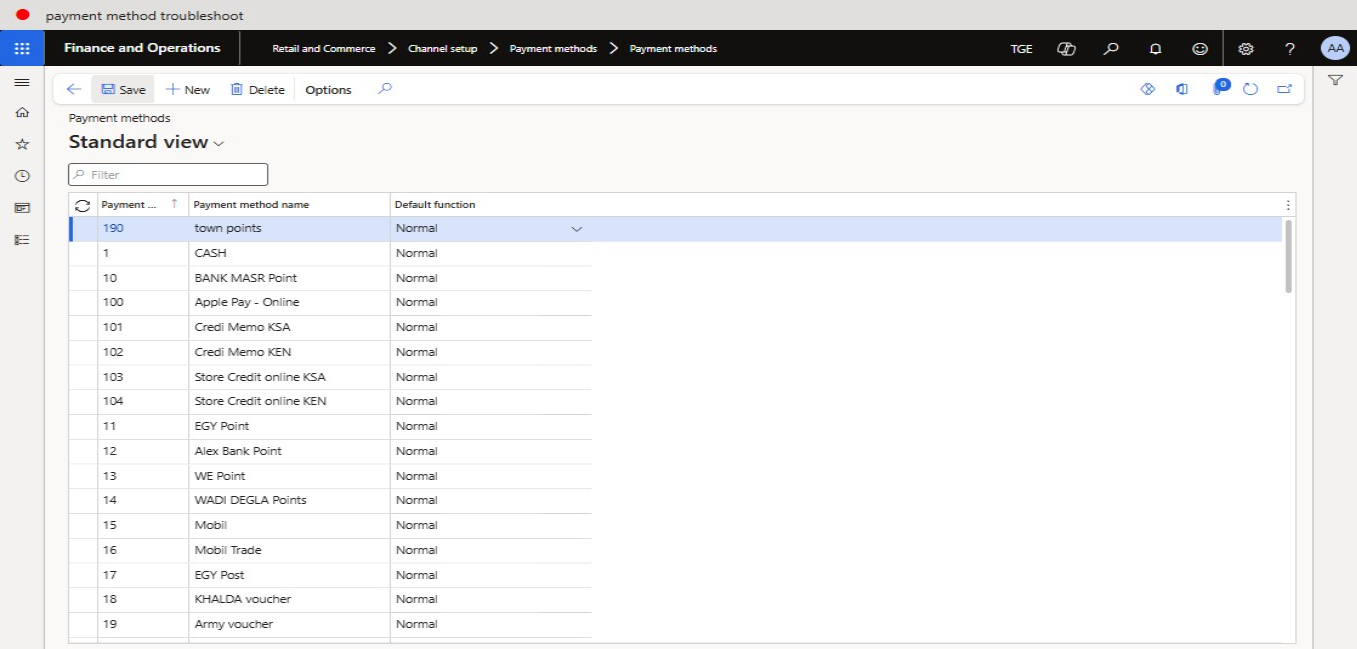The width and height of the screenshot is (1357, 649).
Task: Open Copilot icon in top bar
Action: tap(1066, 48)
